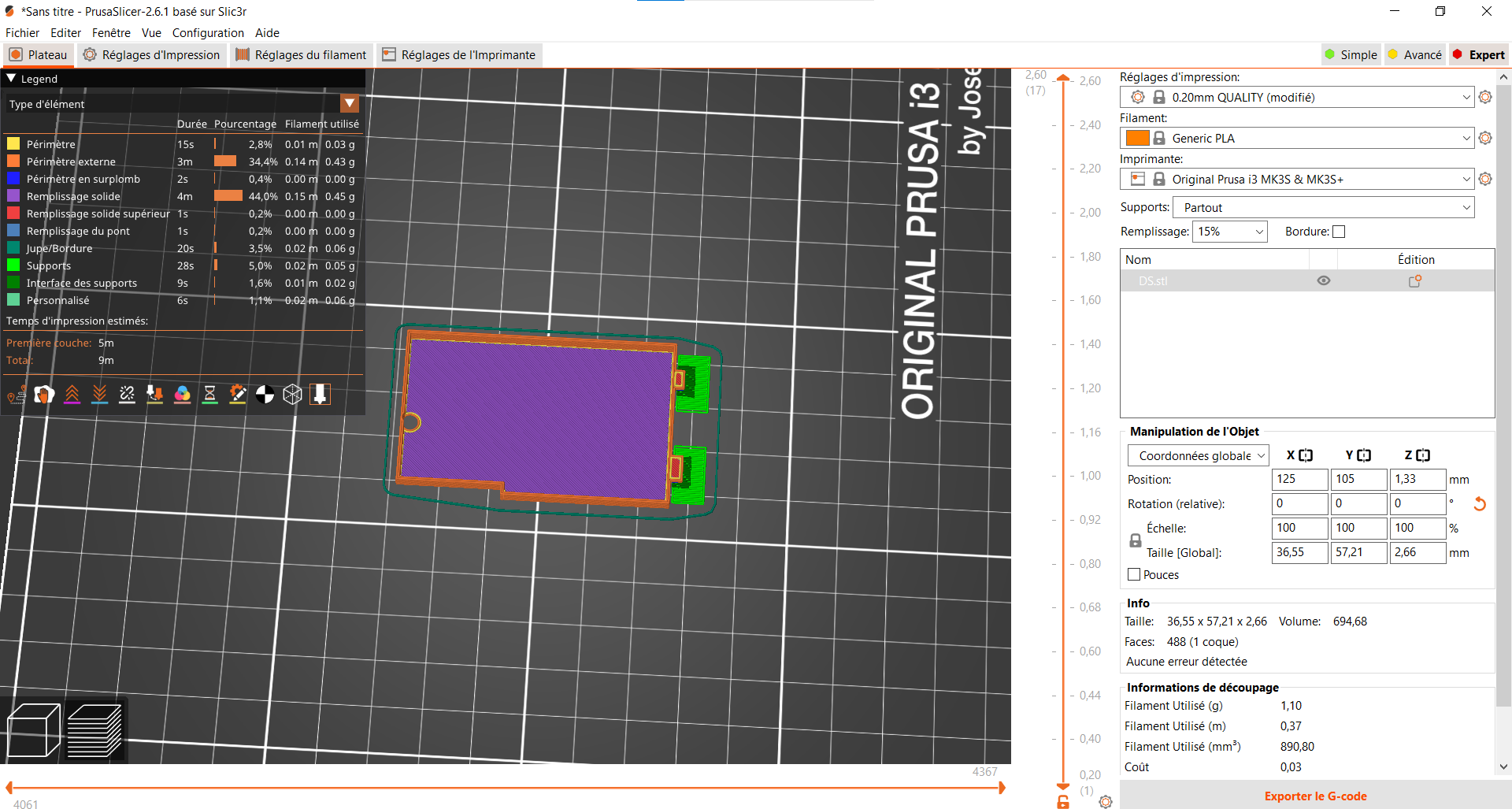Toggle print pauses hourglass icon
The height and width of the screenshot is (809, 1512).
(x=209, y=395)
